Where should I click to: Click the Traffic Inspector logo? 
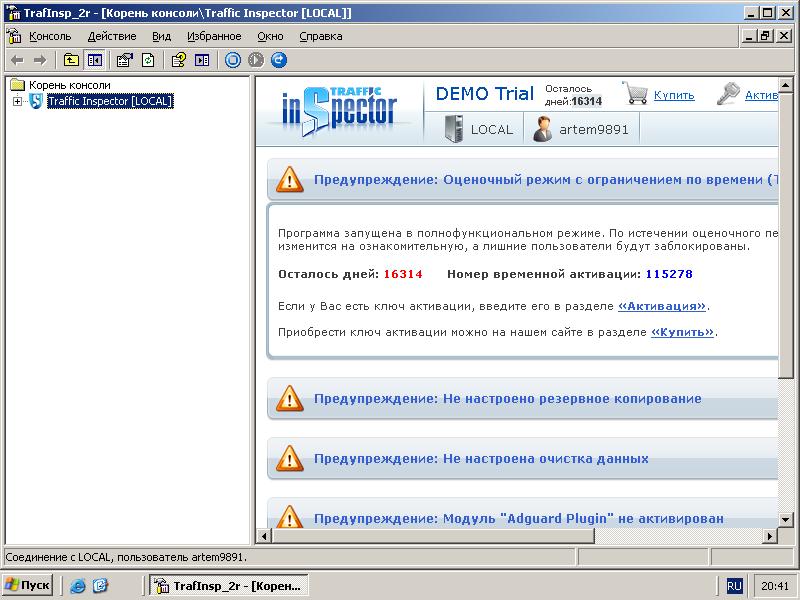click(339, 111)
